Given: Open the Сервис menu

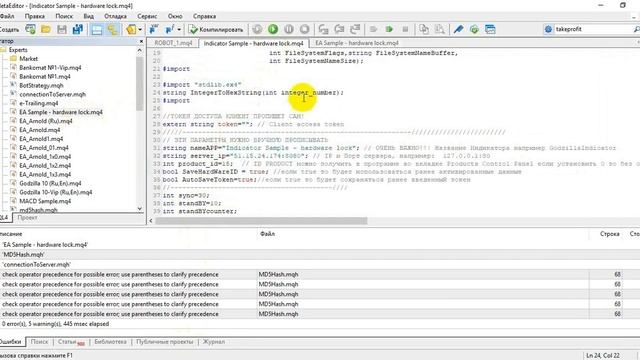Looking at the screenshot, I should coord(147,16).
